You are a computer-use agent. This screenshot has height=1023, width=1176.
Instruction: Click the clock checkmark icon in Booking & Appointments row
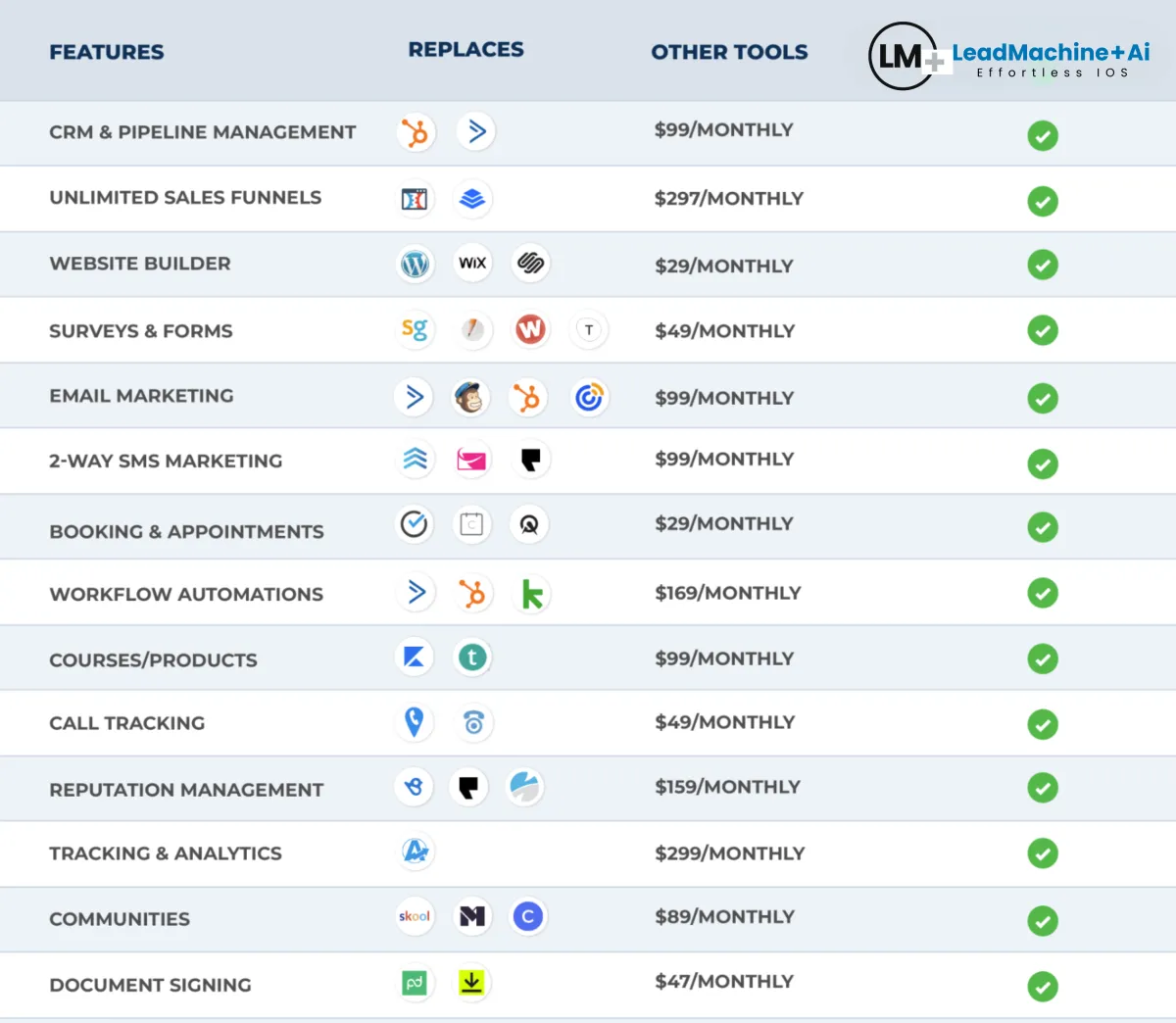[x=415, y=524]
